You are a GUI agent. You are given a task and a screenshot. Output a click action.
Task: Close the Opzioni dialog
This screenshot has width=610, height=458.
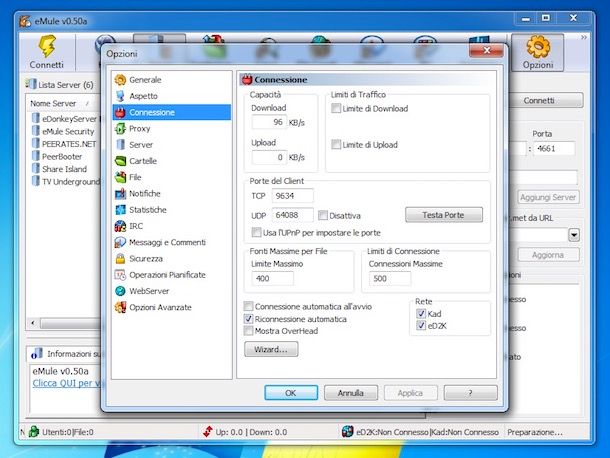486,50
